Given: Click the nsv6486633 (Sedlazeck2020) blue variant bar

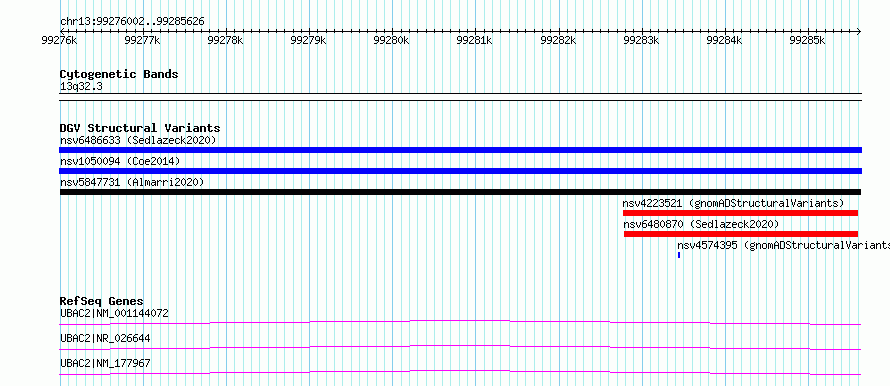Looking at the screenshot, I should tap(460, 150).
